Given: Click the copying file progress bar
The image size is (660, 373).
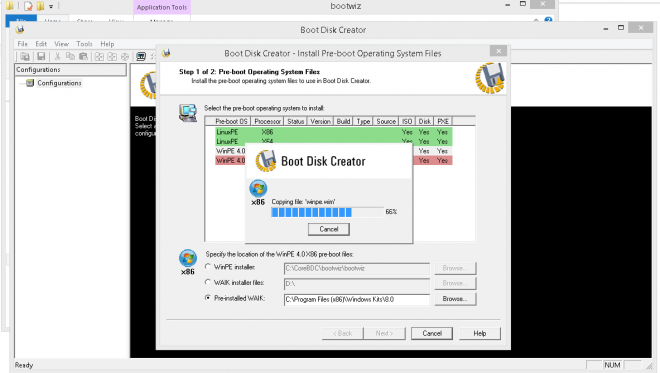Looking at the screenshot, I should 327,212.
